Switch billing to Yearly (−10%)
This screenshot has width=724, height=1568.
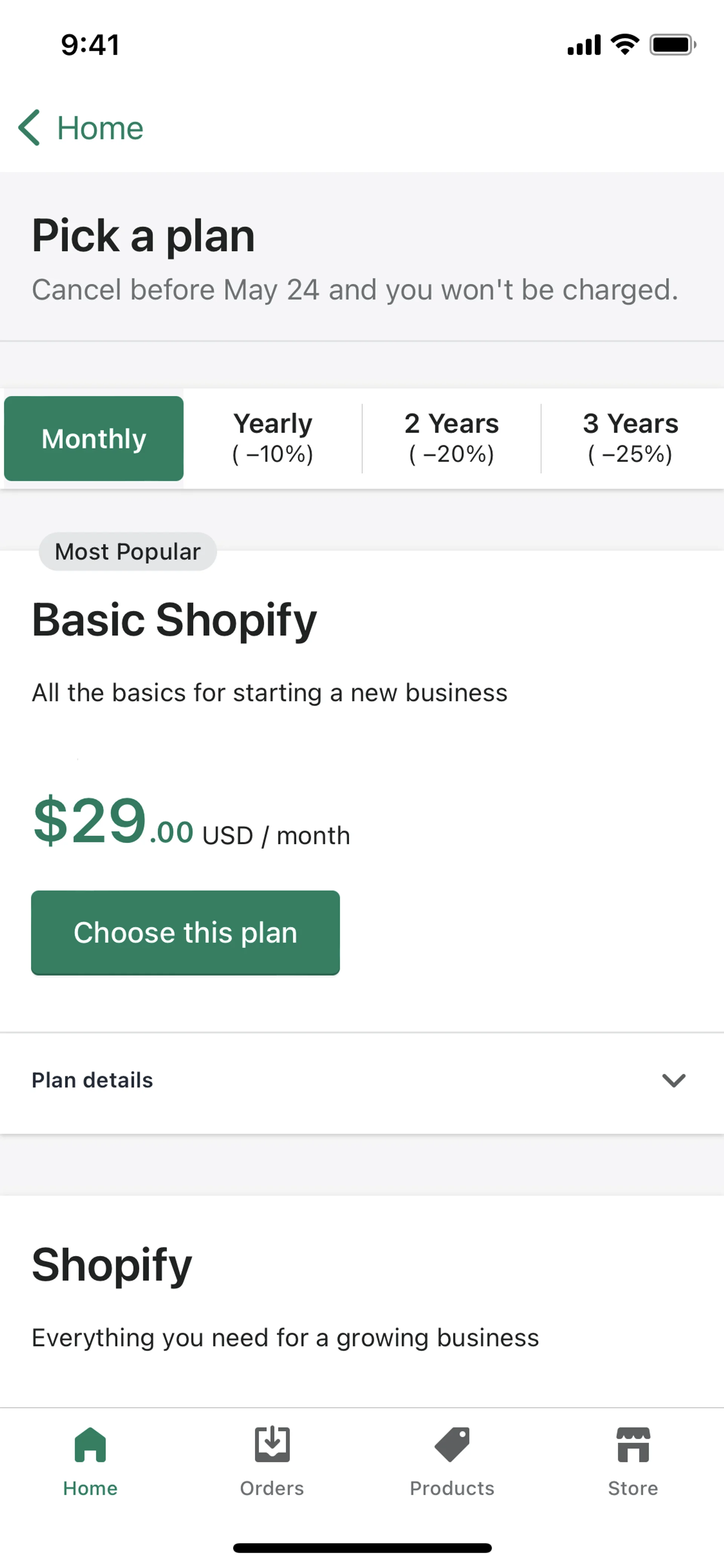tap(273, 438)
